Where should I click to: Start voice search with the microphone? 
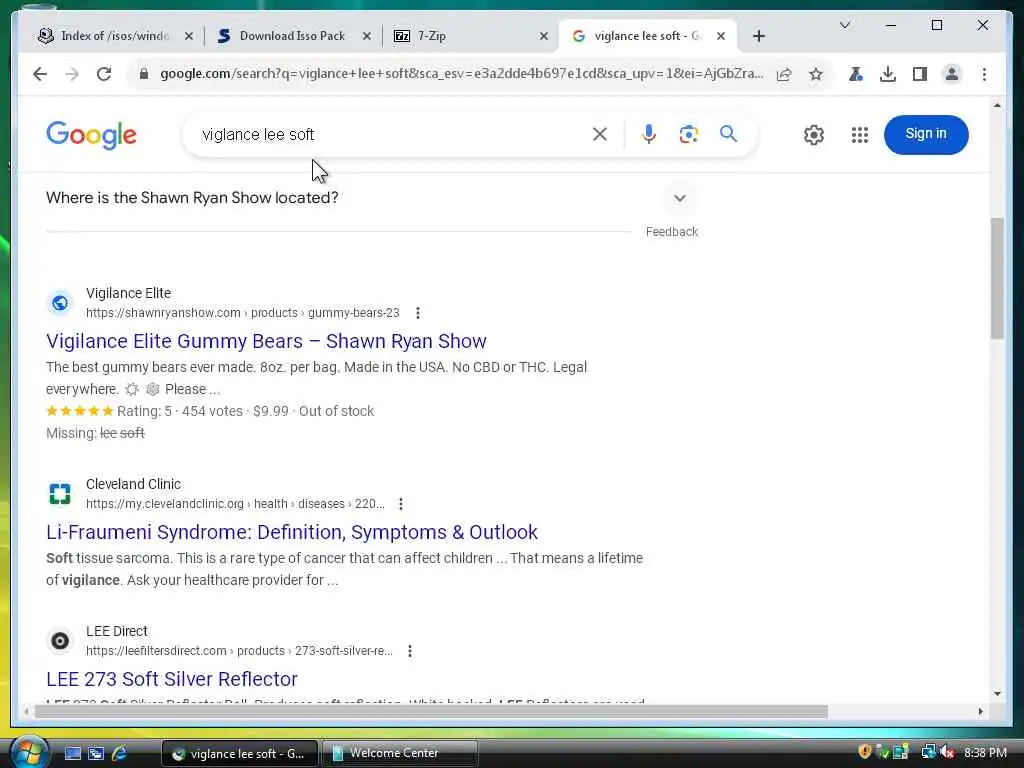648,135
